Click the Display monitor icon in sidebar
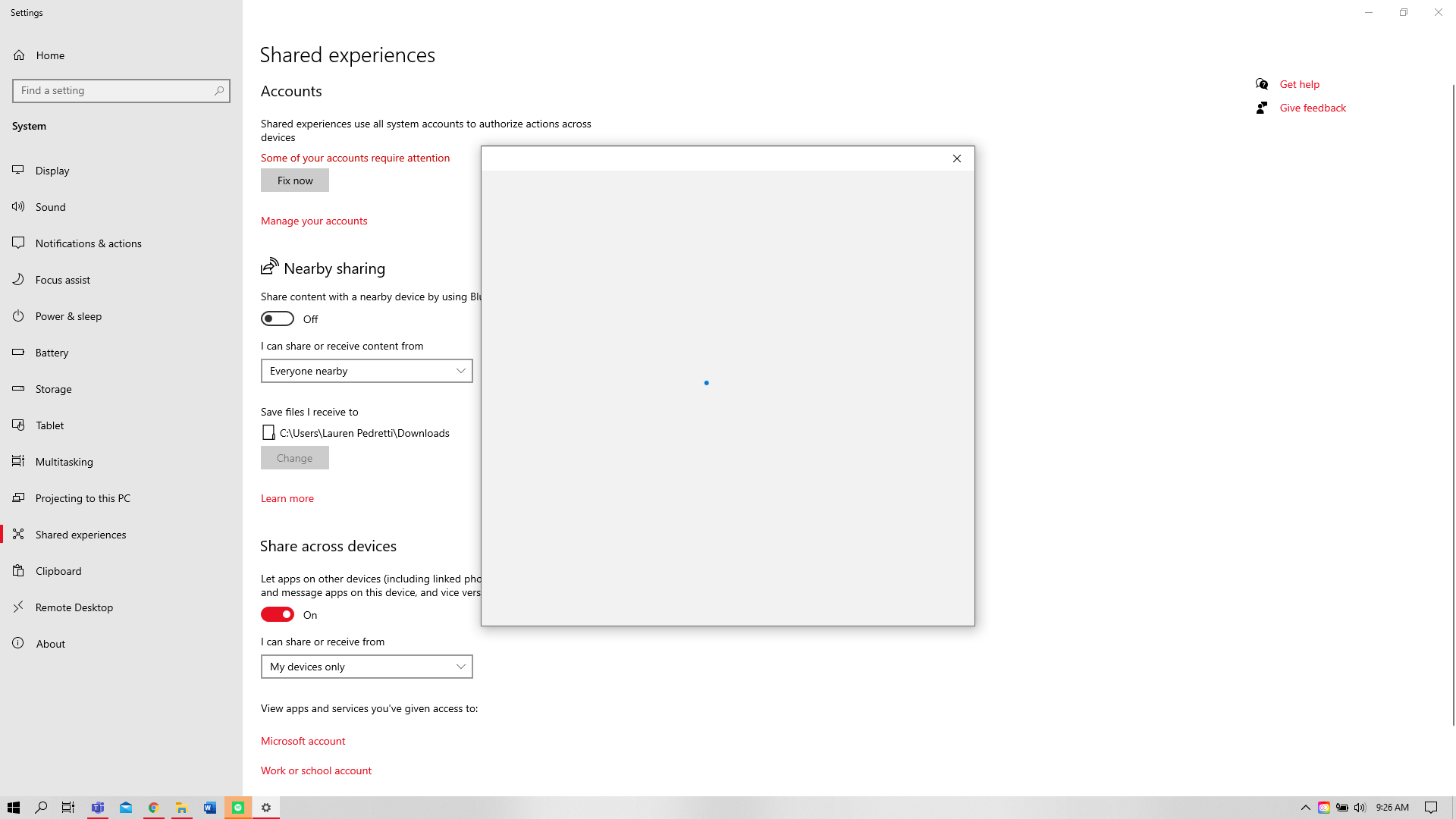Image resolution: width=1456 pixels, height=819 pixels. click(x=18, y=170)
